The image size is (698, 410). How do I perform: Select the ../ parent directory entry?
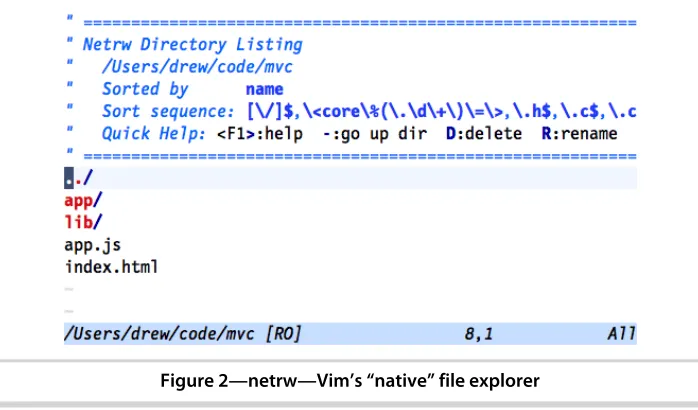[78, 178]
